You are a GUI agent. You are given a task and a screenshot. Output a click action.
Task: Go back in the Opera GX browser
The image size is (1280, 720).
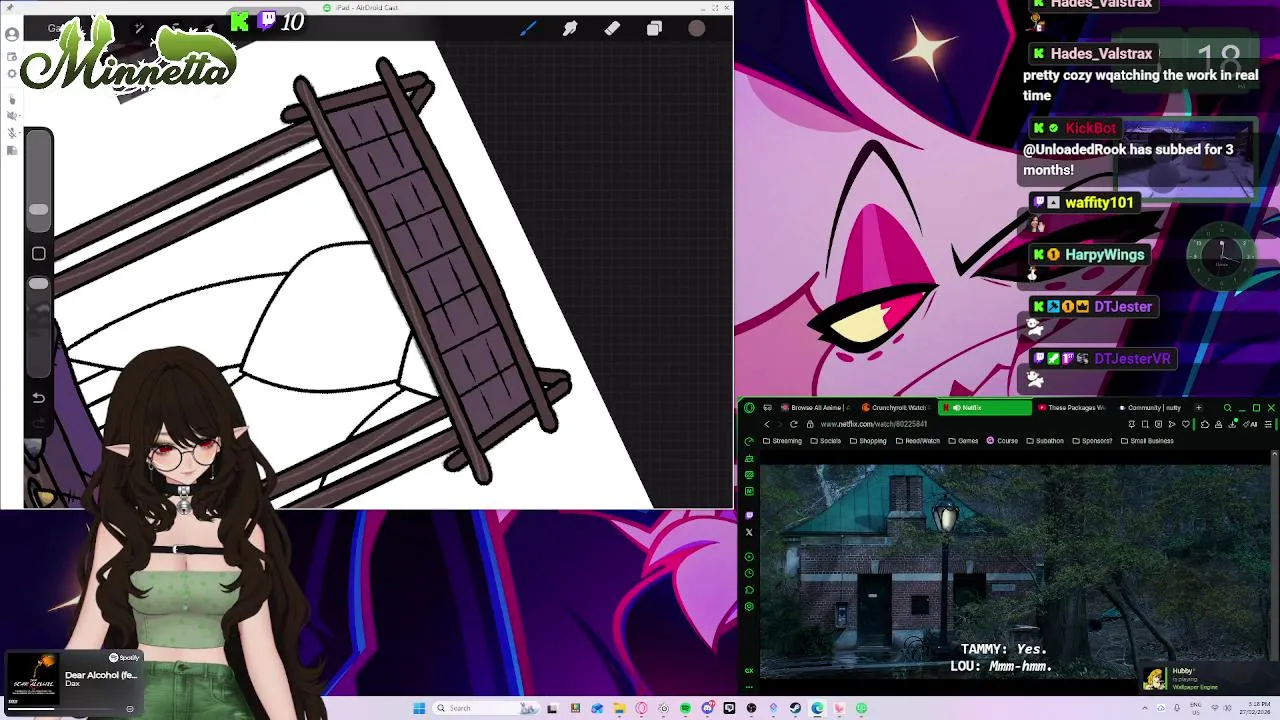767,424
